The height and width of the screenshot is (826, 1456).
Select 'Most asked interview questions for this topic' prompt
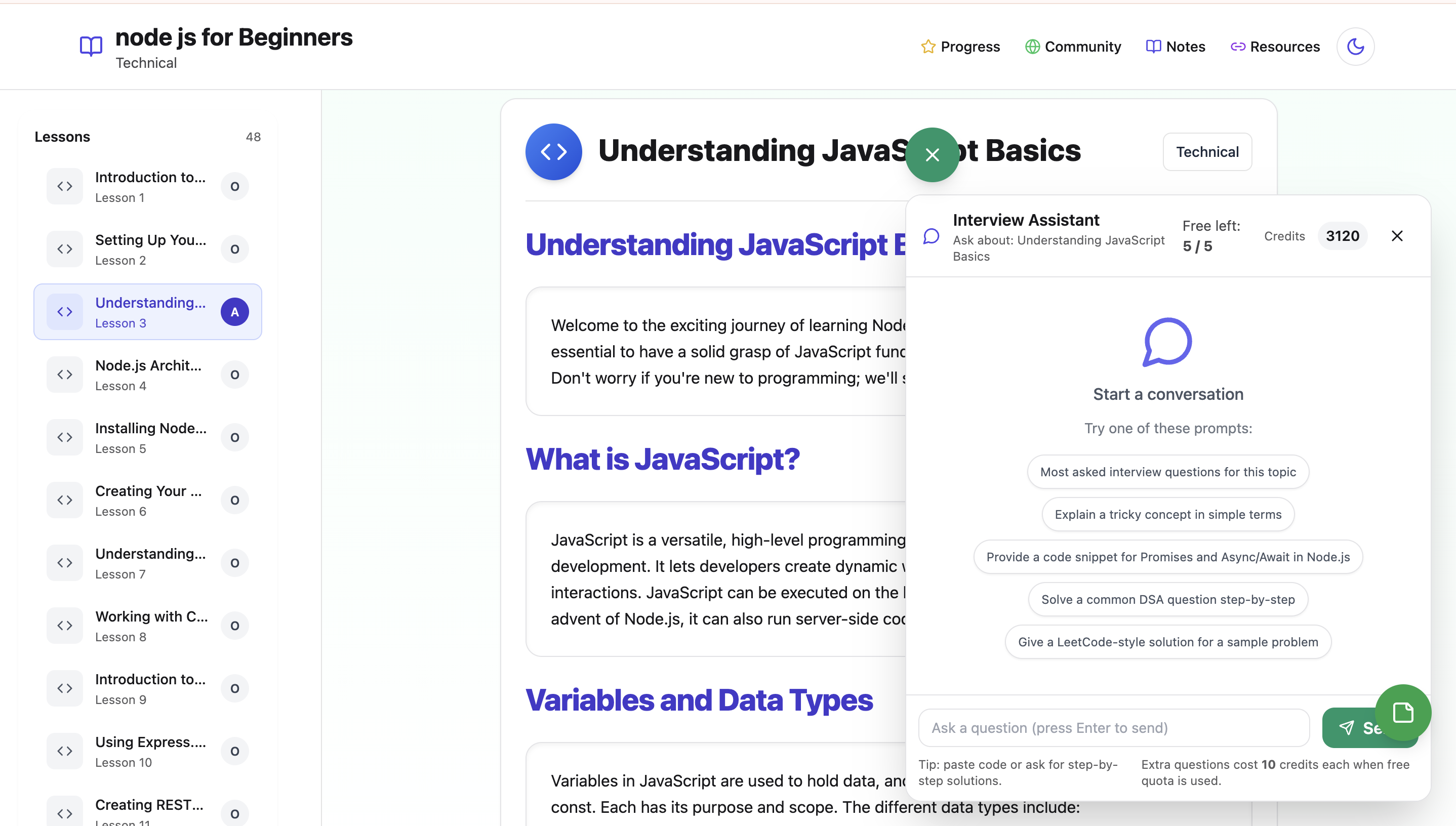1168,472
